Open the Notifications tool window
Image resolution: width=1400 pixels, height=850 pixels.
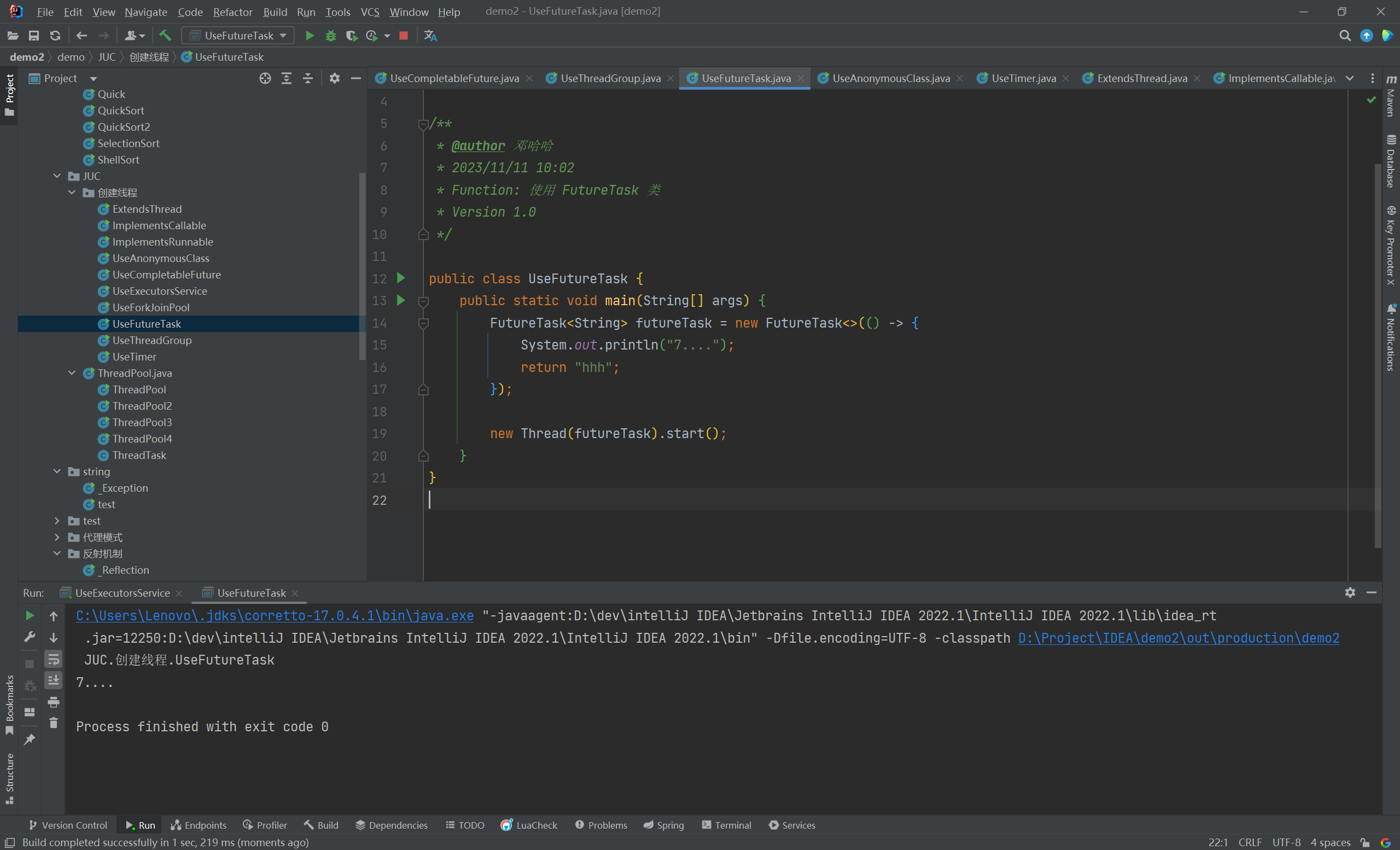tap(1391, 337)
